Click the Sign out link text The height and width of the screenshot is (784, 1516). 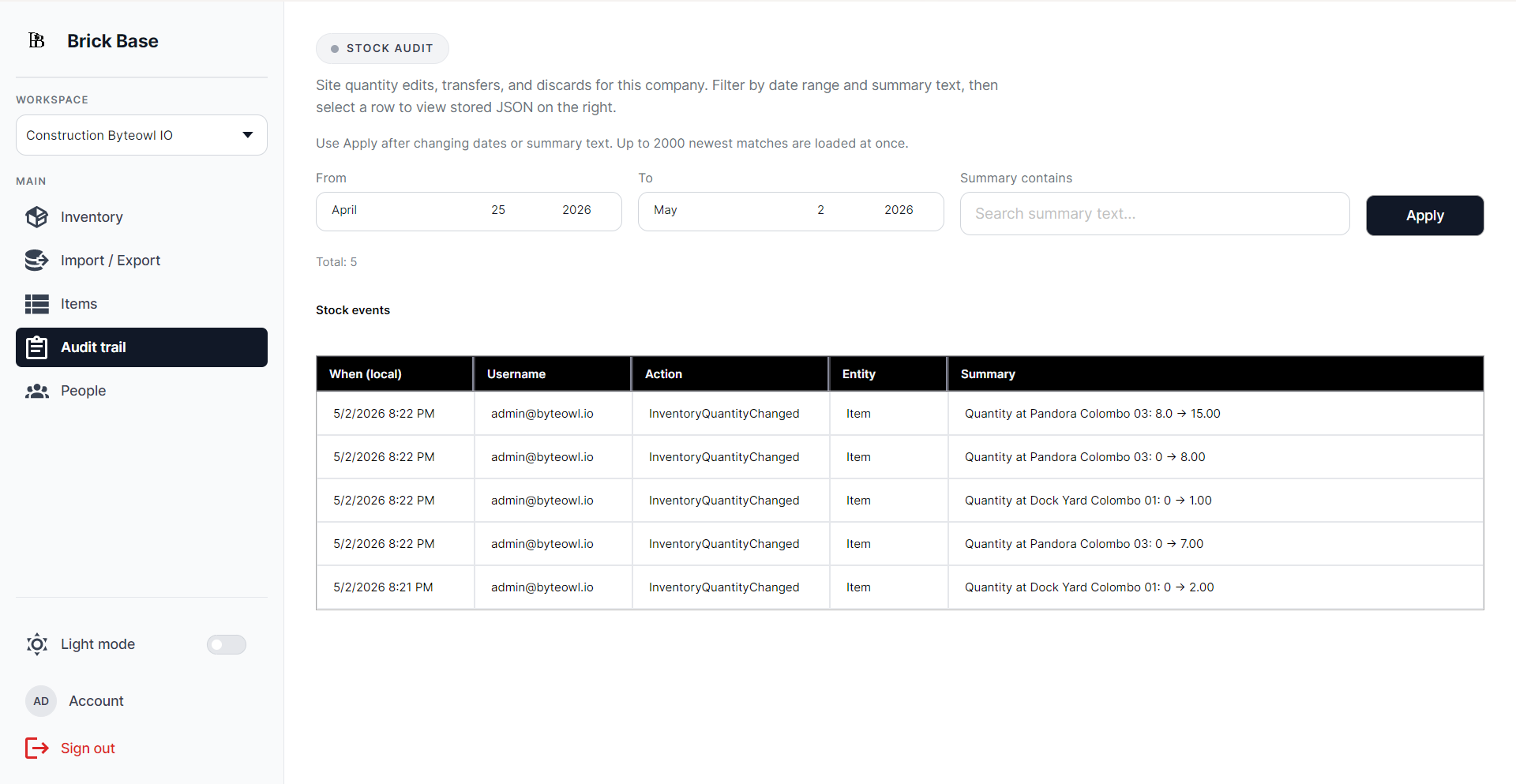pyautogui.click(x=88, y=748)
